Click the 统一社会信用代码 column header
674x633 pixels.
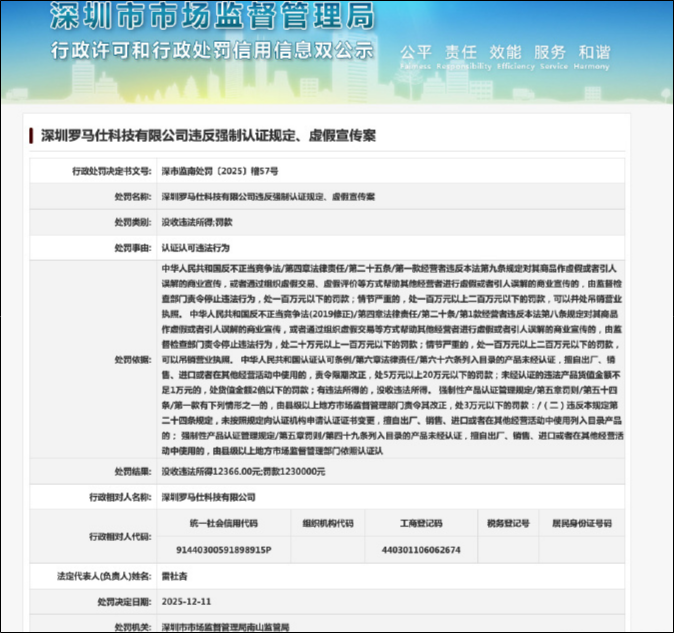click(224, 523)
